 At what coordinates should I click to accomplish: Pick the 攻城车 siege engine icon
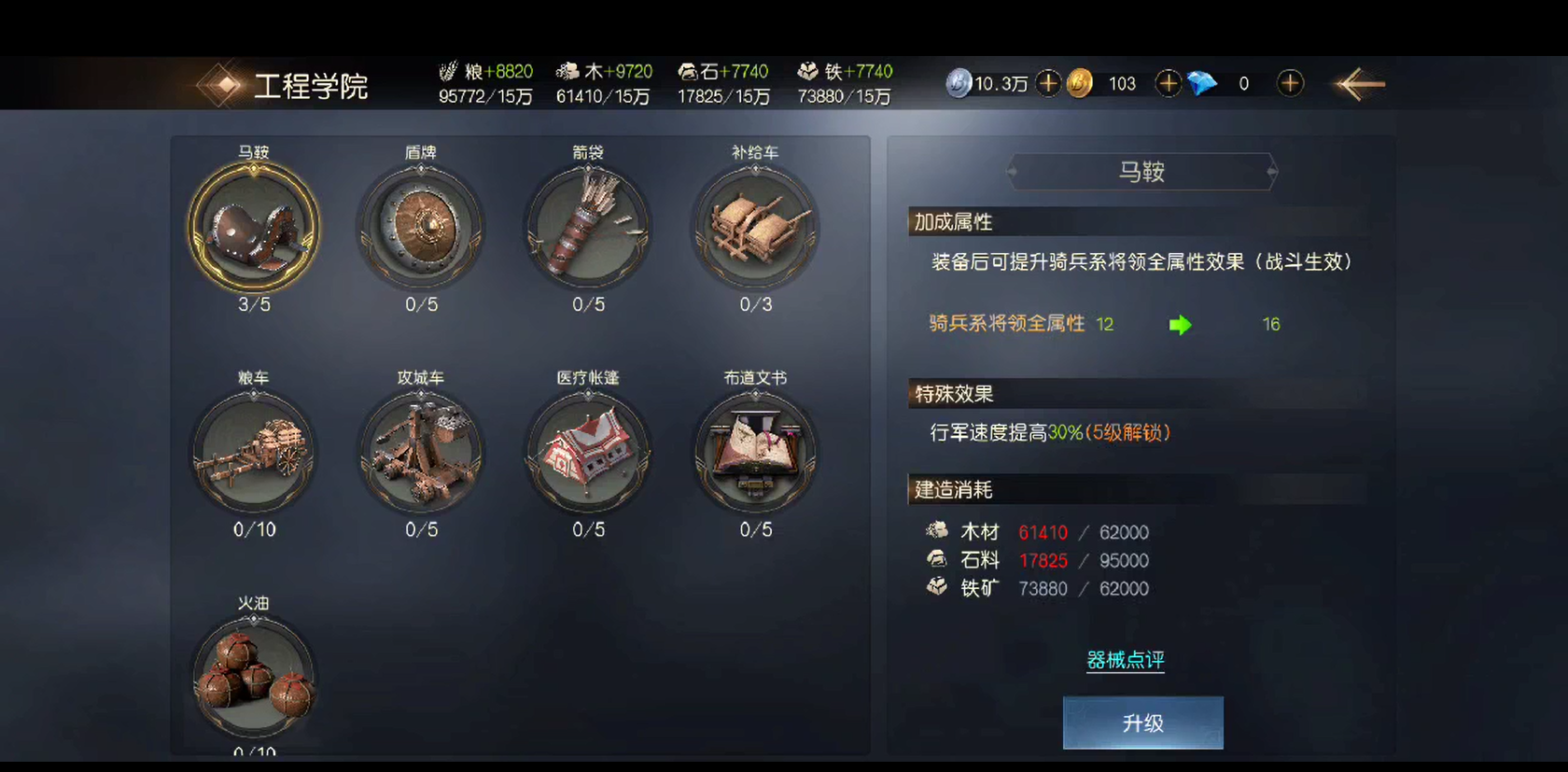(421, 454)
